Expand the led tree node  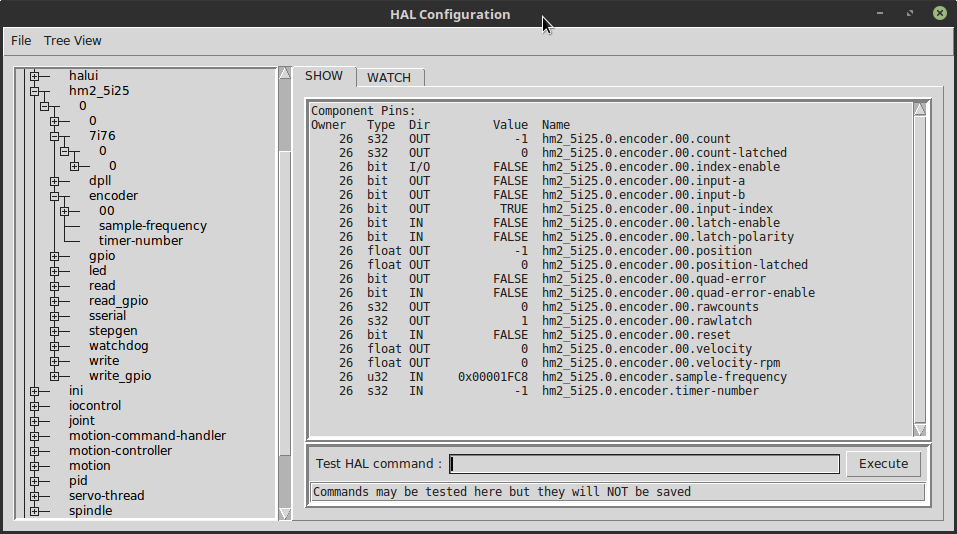pyautogui.click(x=55, y=271)
